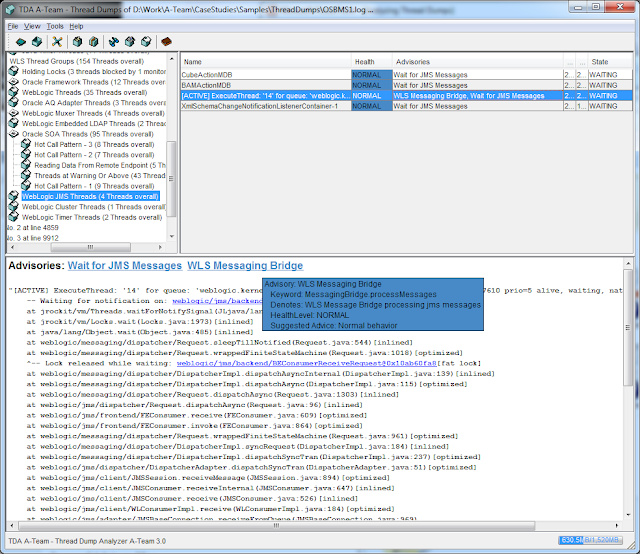Open the Wait for JMS Messages advisory link

click(x=124, y=265)
